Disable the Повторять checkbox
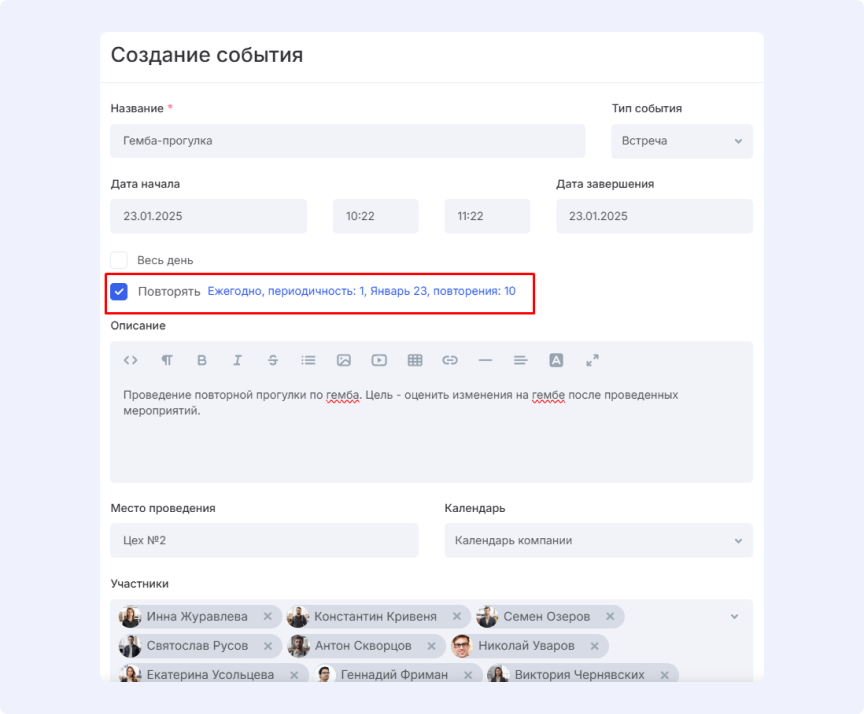The height and width of the screenshot is (714, 864). tap(119, 291)
